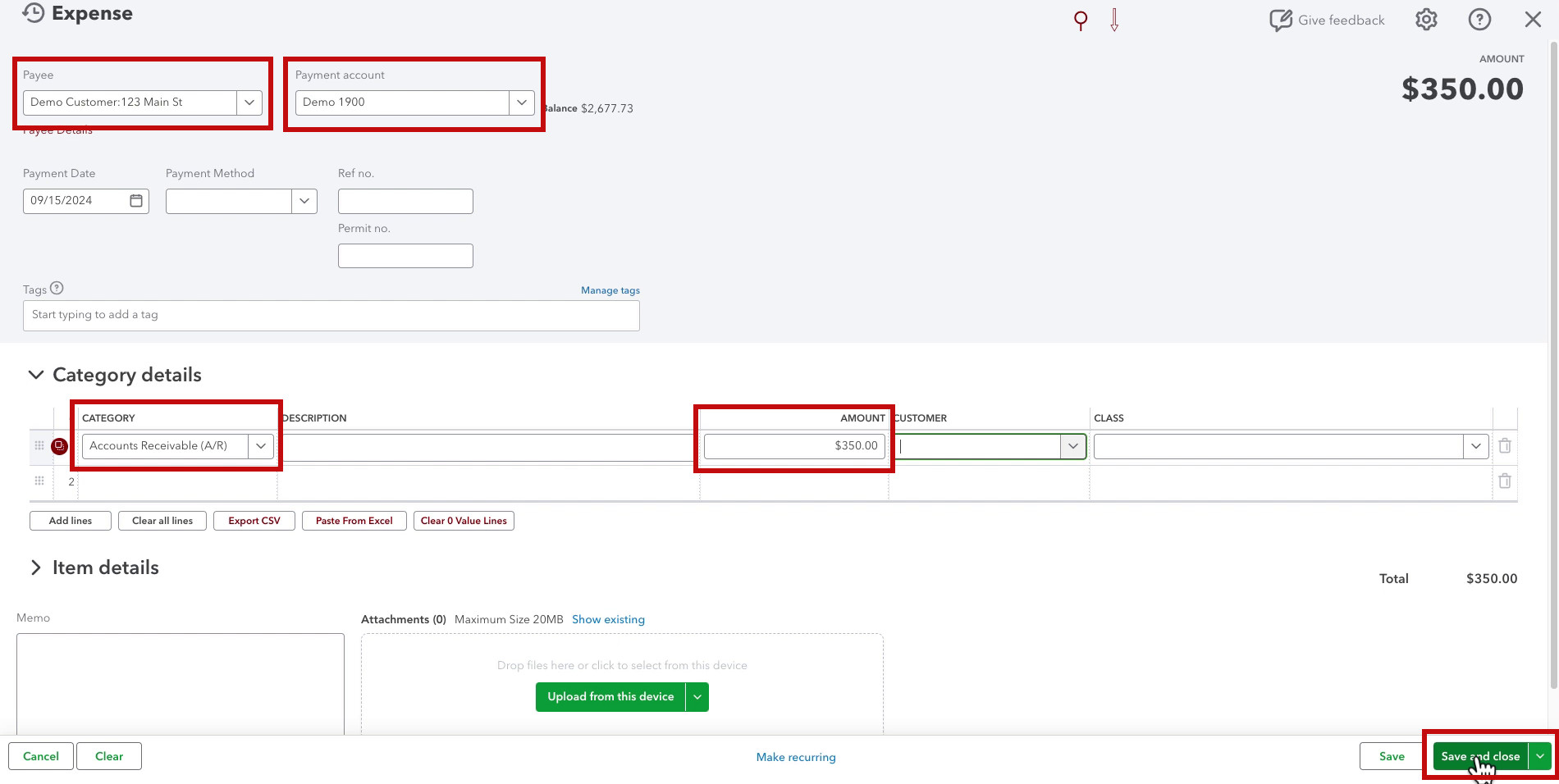Click Make recurring link
Viewport: 1559px width, 784px height.
796,757
